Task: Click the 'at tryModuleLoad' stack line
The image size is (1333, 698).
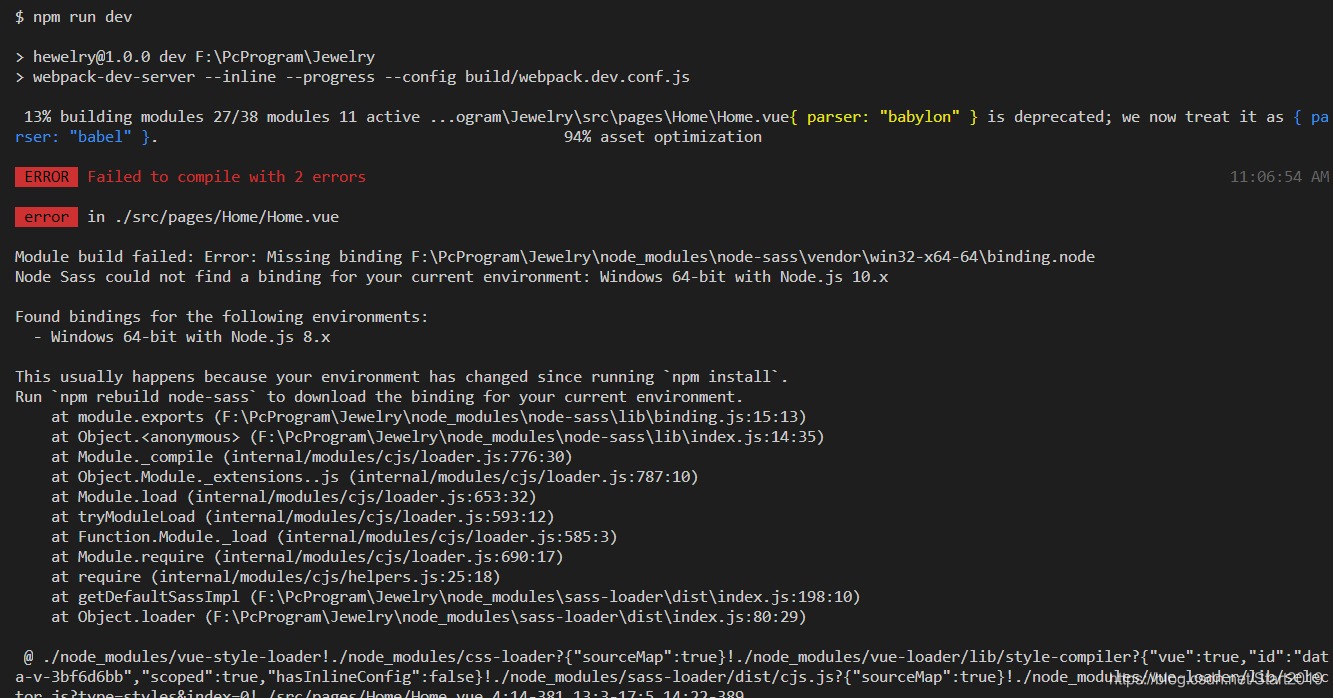Action: tap(303, 517)
